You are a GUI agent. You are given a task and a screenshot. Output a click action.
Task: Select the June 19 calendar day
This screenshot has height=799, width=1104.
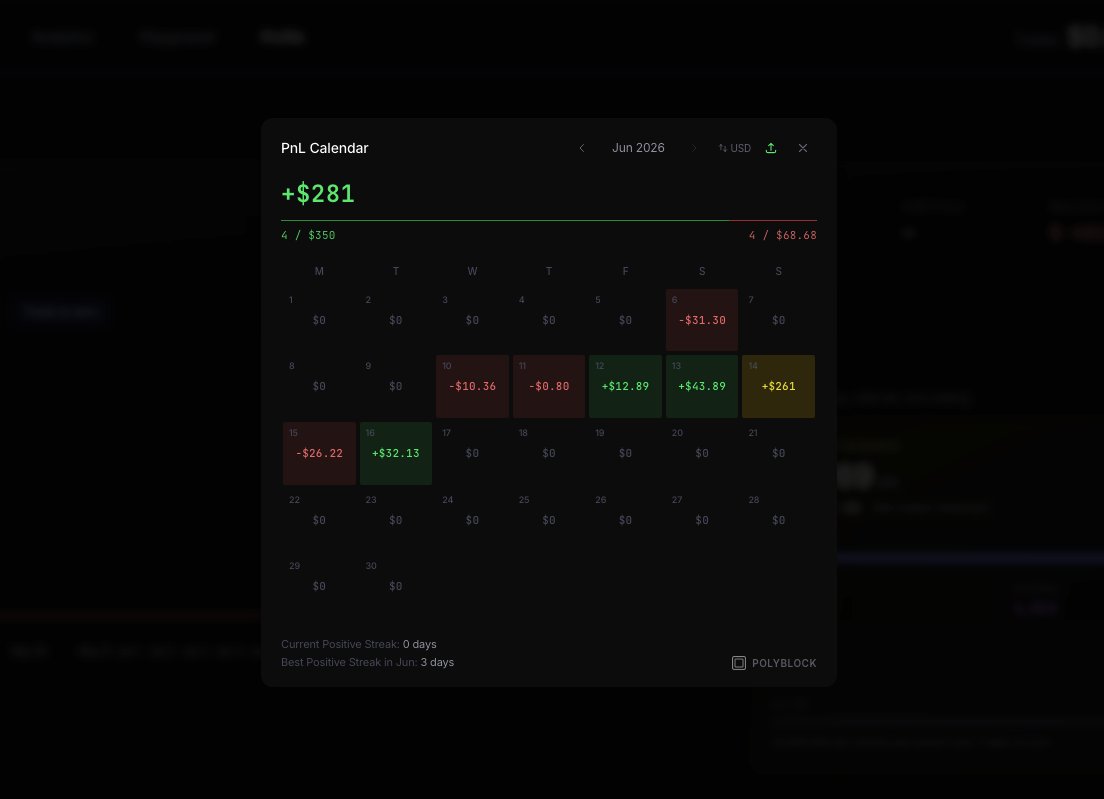coord(625,453)
